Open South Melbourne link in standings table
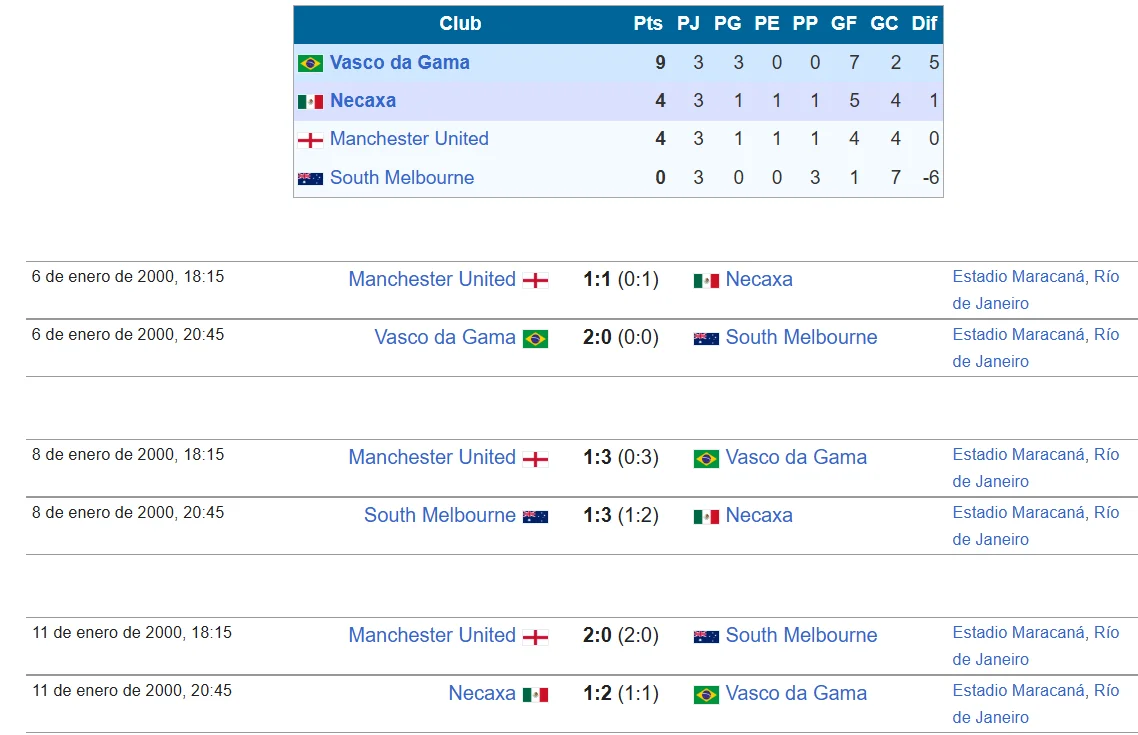This screenshot has width=1138, height=735. pos(402,177)
